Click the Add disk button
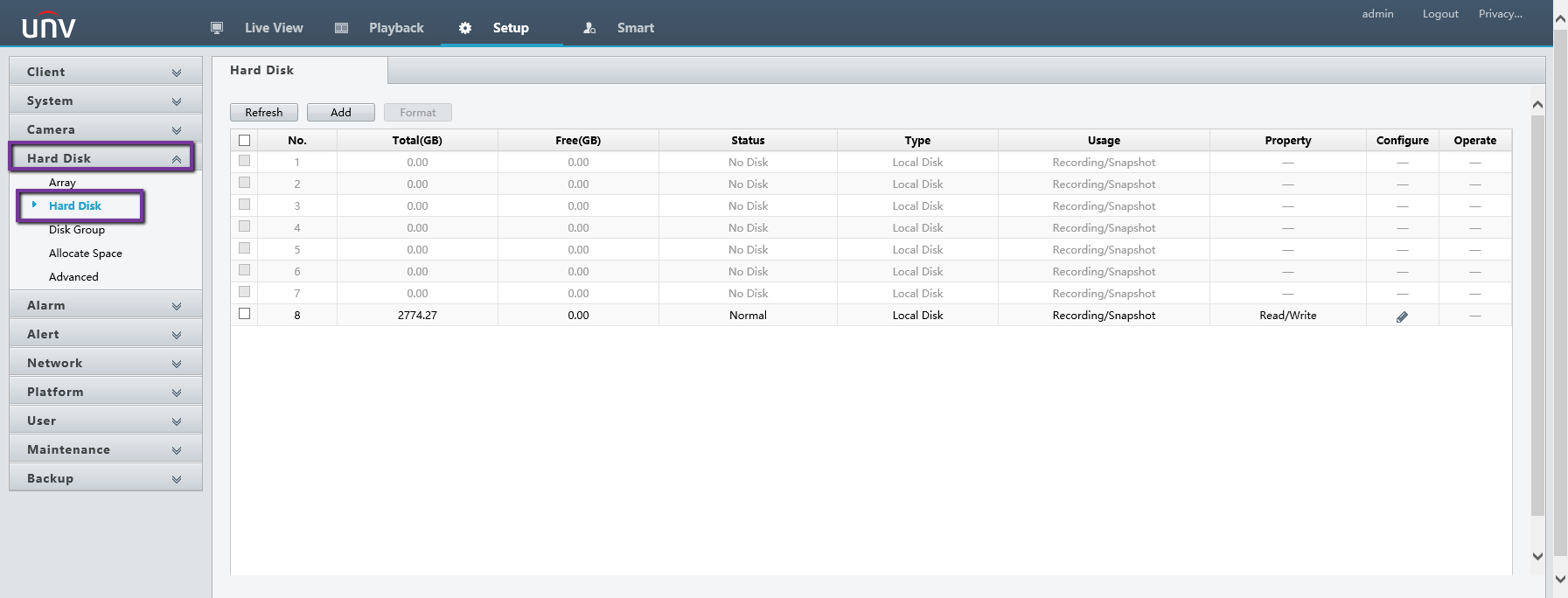The height and width of the screenshot is (598, 1568). point(340,113)
